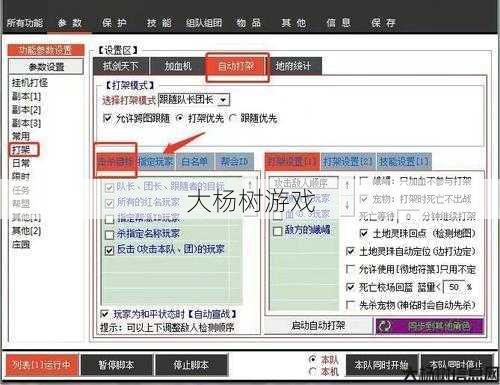Select 打架 in the sidebar list
The height and width of the screenshot is (385, 500).
click(21, 150)
